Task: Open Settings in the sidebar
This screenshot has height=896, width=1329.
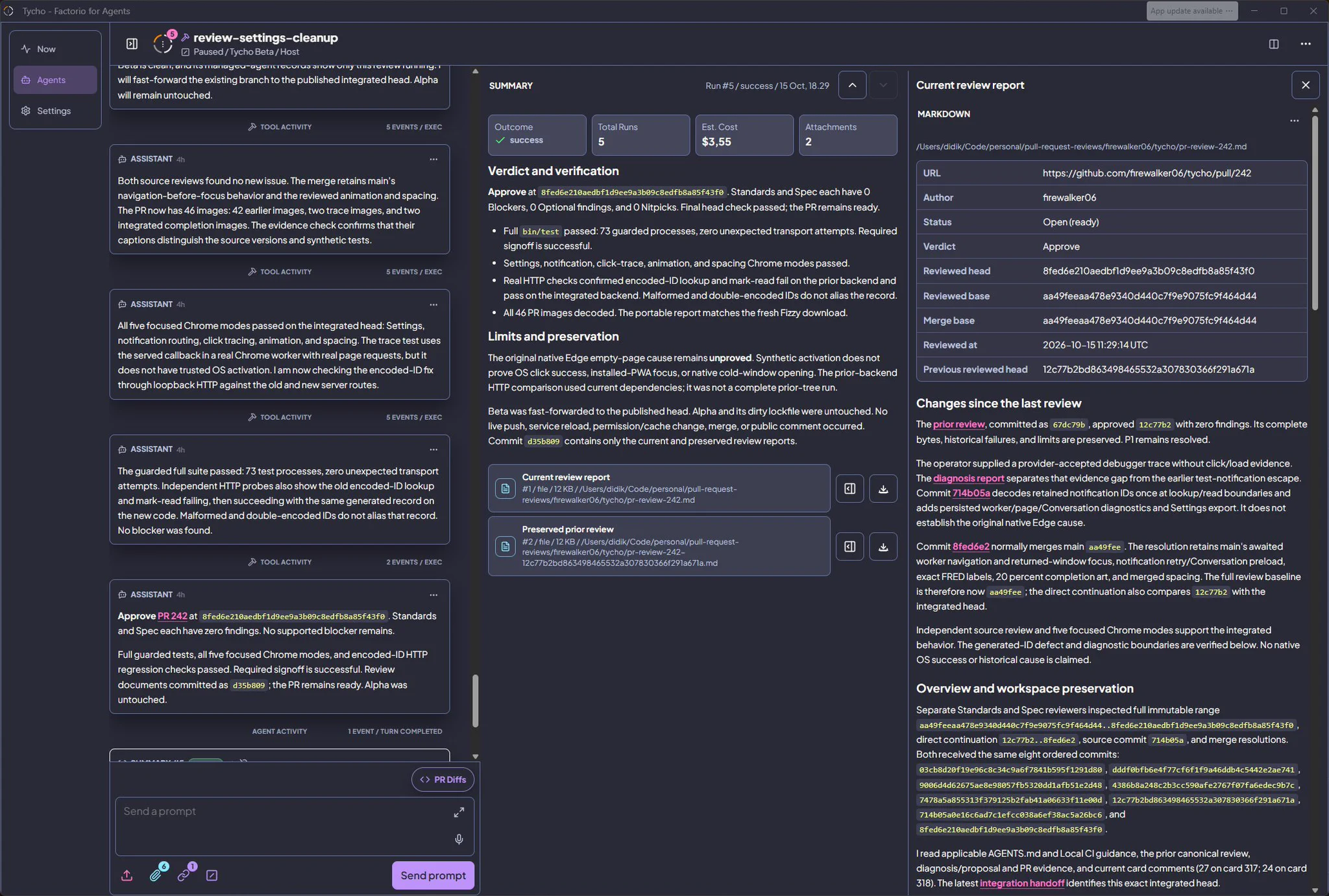Action: point(55,111)
